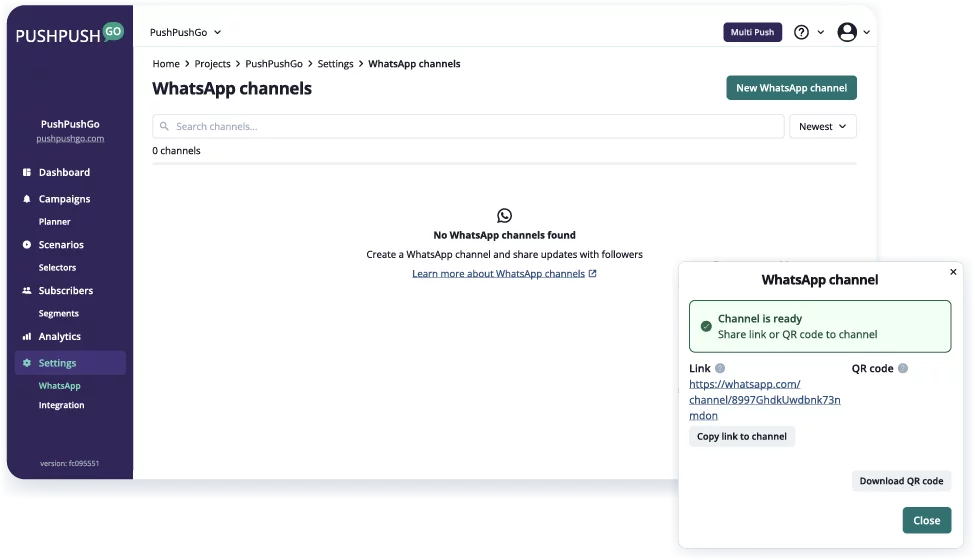Viewport: 975px width, 560px height.
Task: Focus the Search channels input field
Action: [468, 126]
